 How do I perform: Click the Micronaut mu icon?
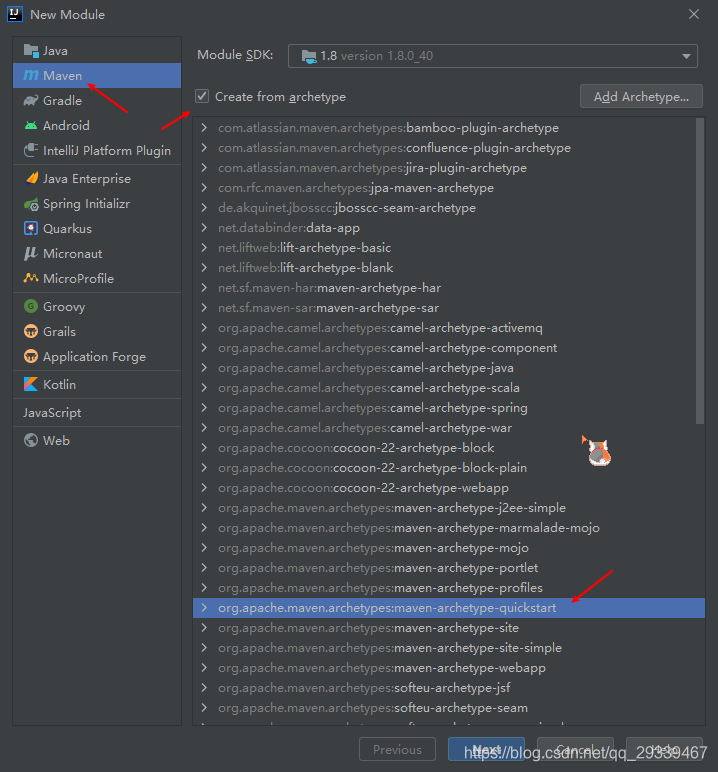pyautogui.click(x=31, y=254)
